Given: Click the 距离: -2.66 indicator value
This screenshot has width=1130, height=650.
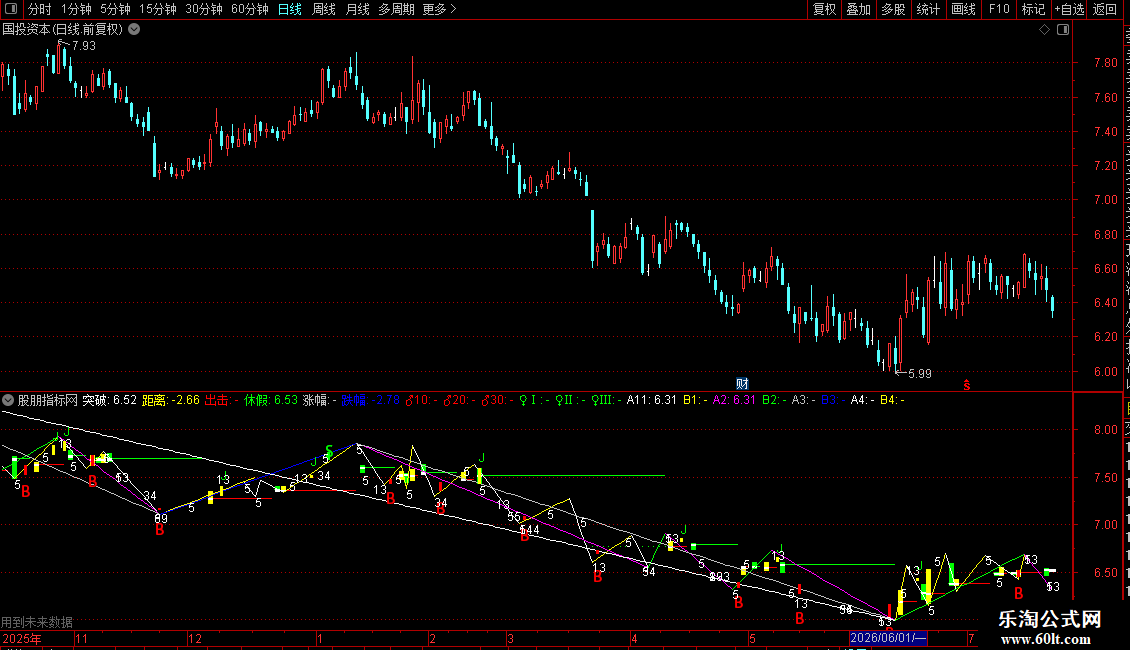Looking at the screenshot, I should coord(170,400).
